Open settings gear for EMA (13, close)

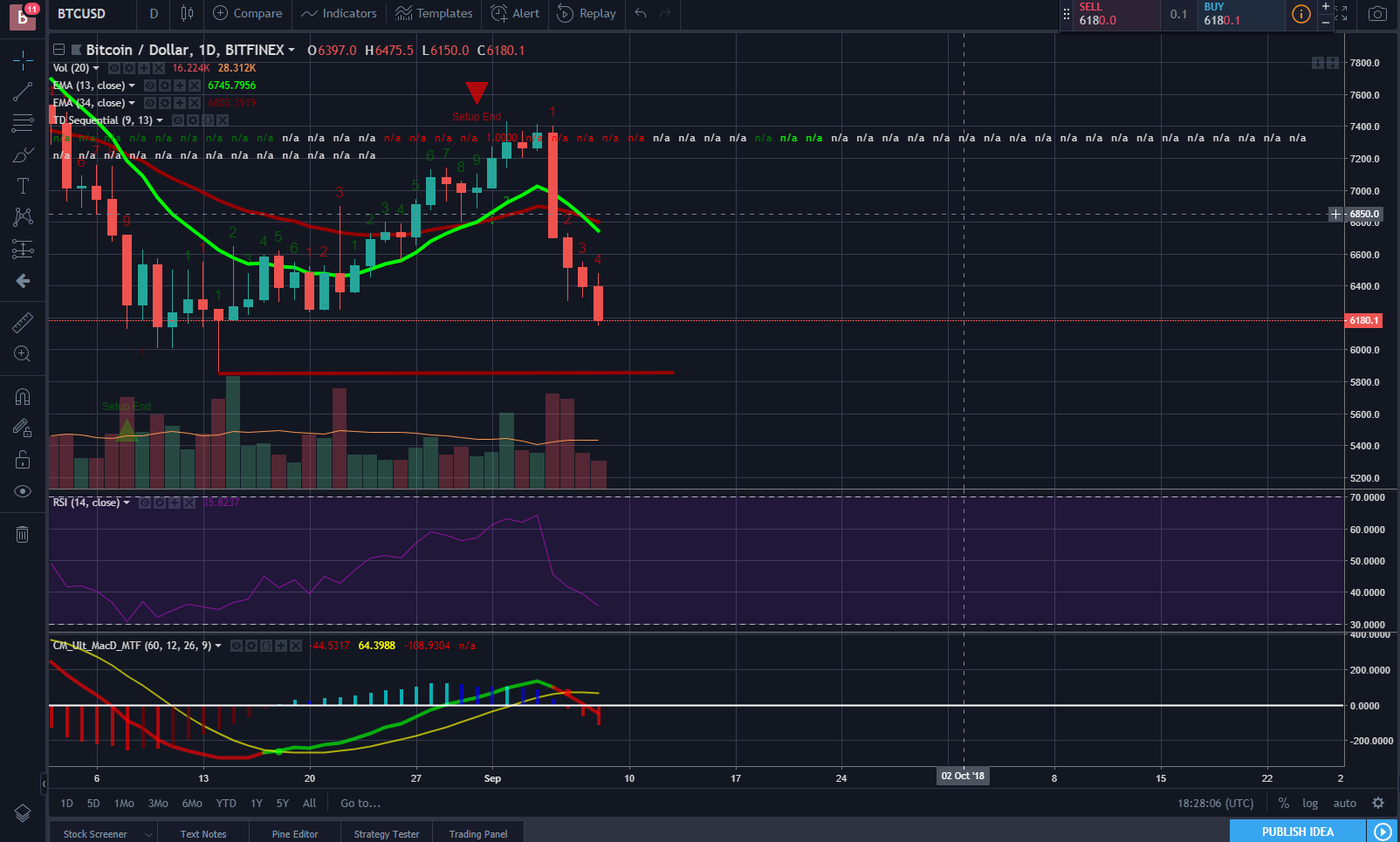point(165,86)
